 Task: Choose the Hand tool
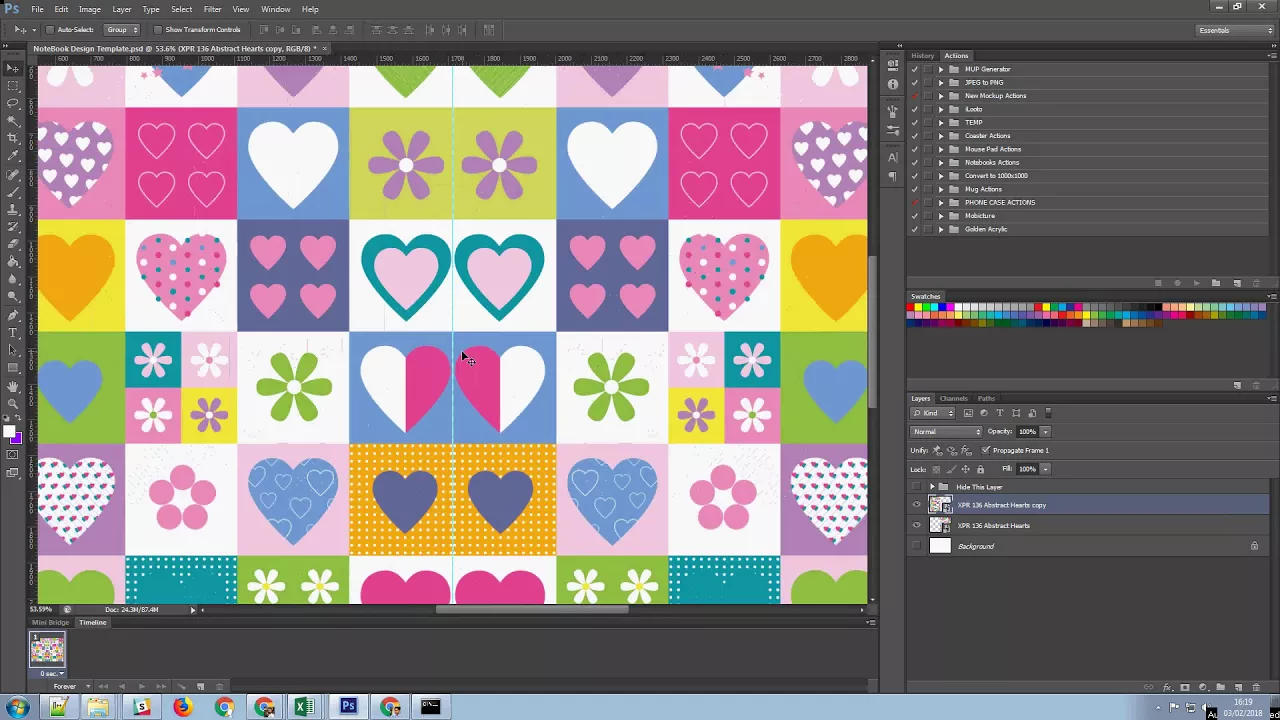(x=13, y=386)
